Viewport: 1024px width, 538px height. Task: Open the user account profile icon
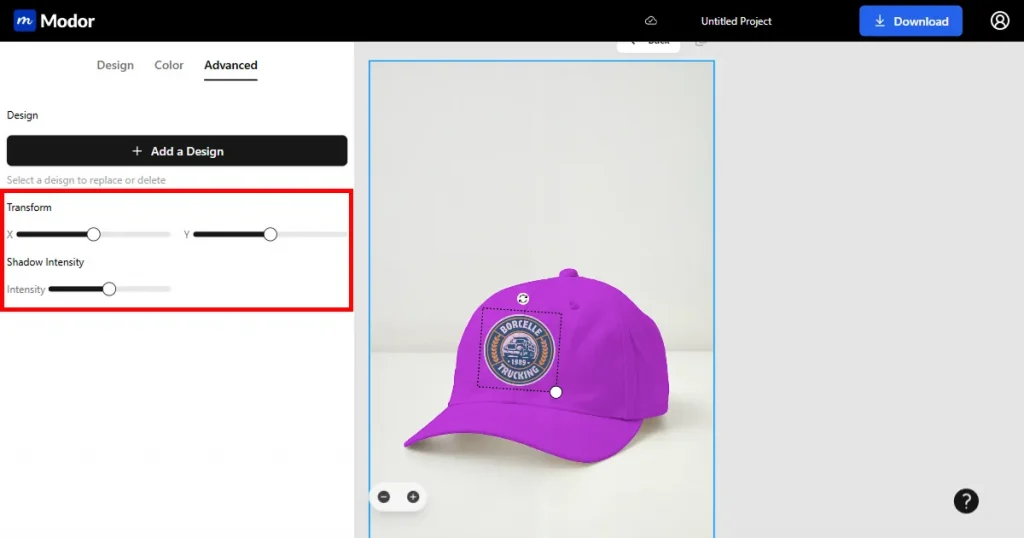[x=999, y=21]
